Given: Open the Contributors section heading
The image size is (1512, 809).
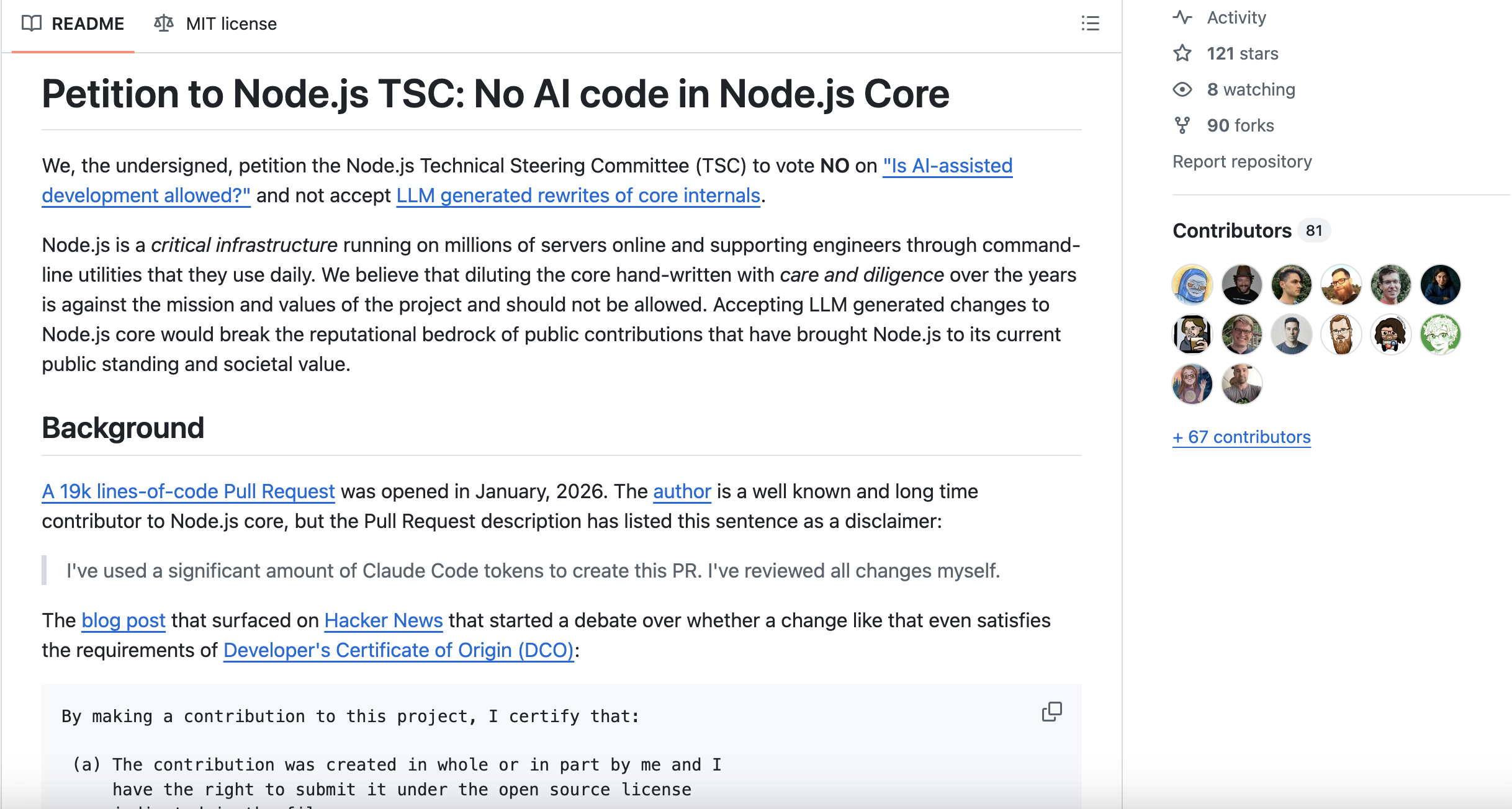Looking at the screenshot, I should pos(1231,231).
